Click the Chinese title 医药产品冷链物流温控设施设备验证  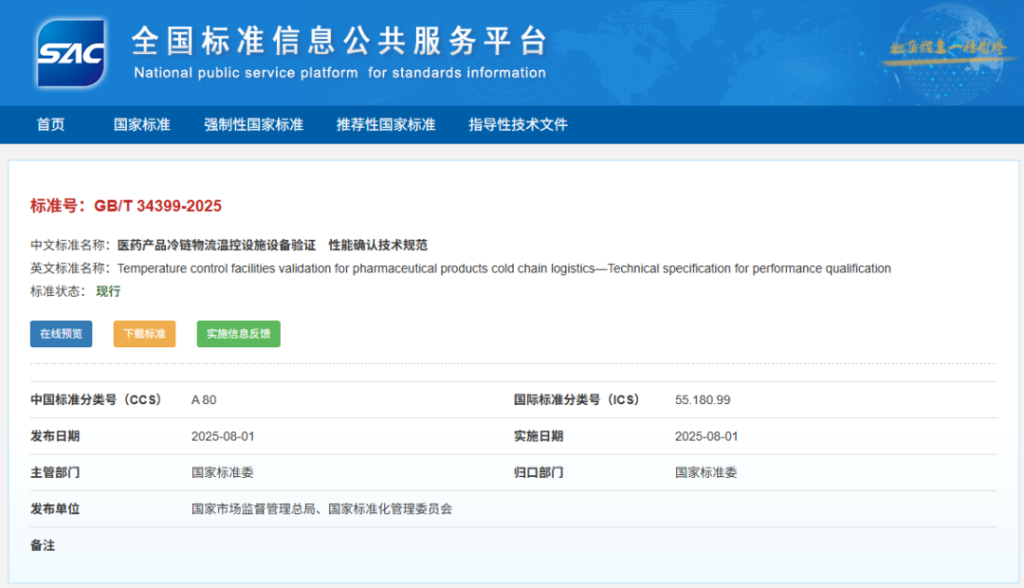[x=216, y=245]
